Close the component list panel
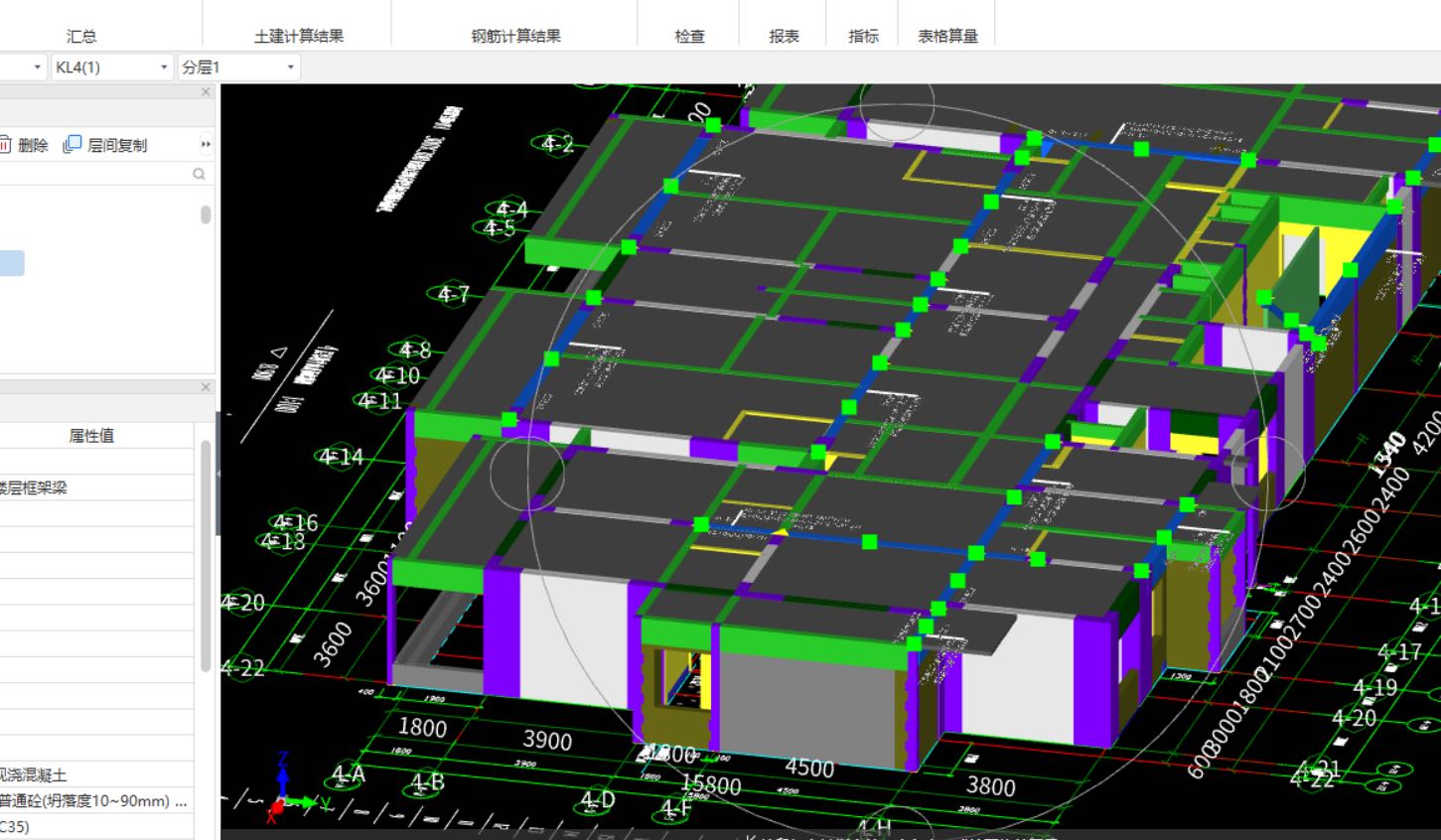The height and width of the screenshot is (840, 1441). pos(206,91)
